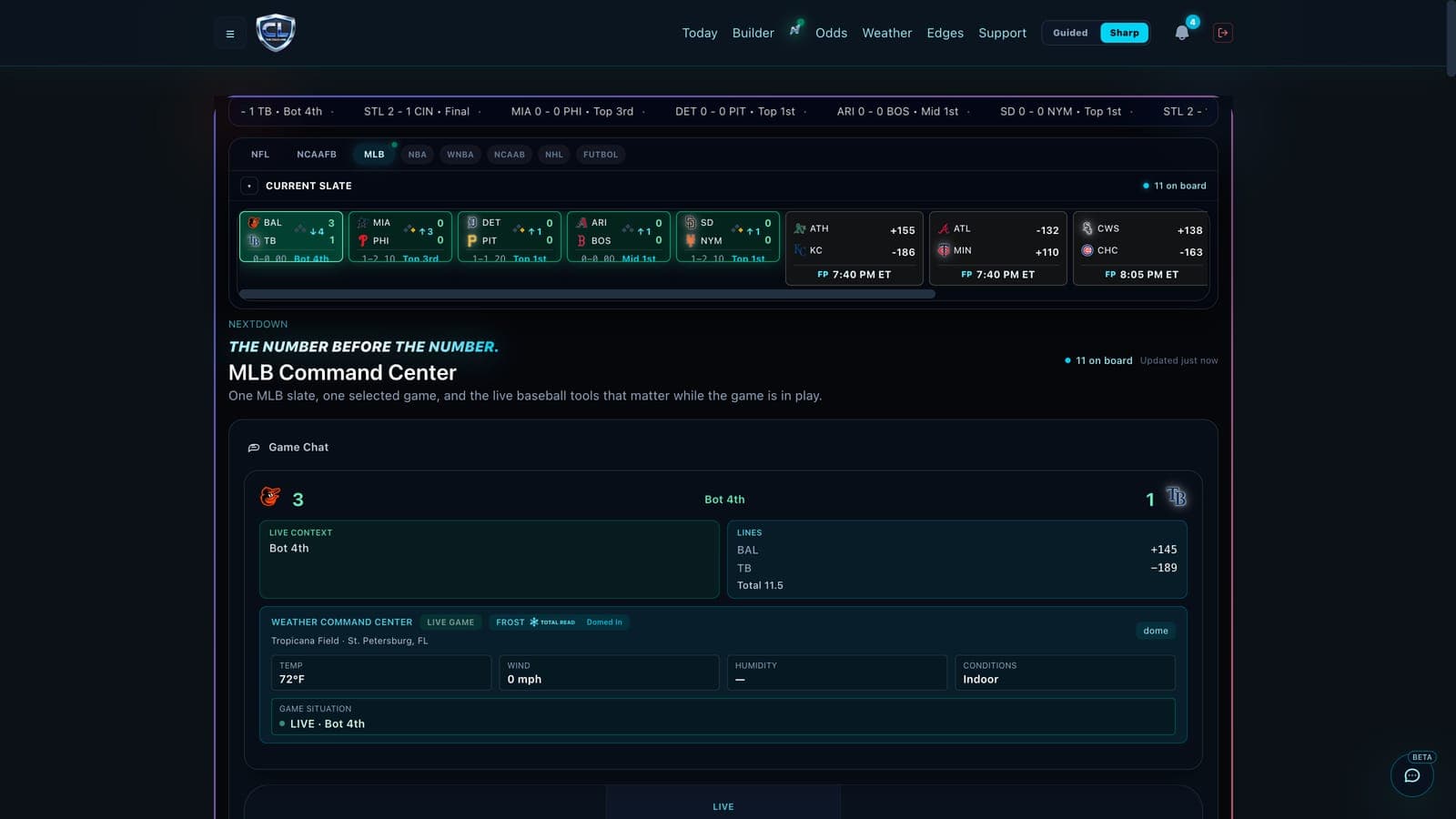Click the Marlins logo in MIA card

tap(363, 223)
